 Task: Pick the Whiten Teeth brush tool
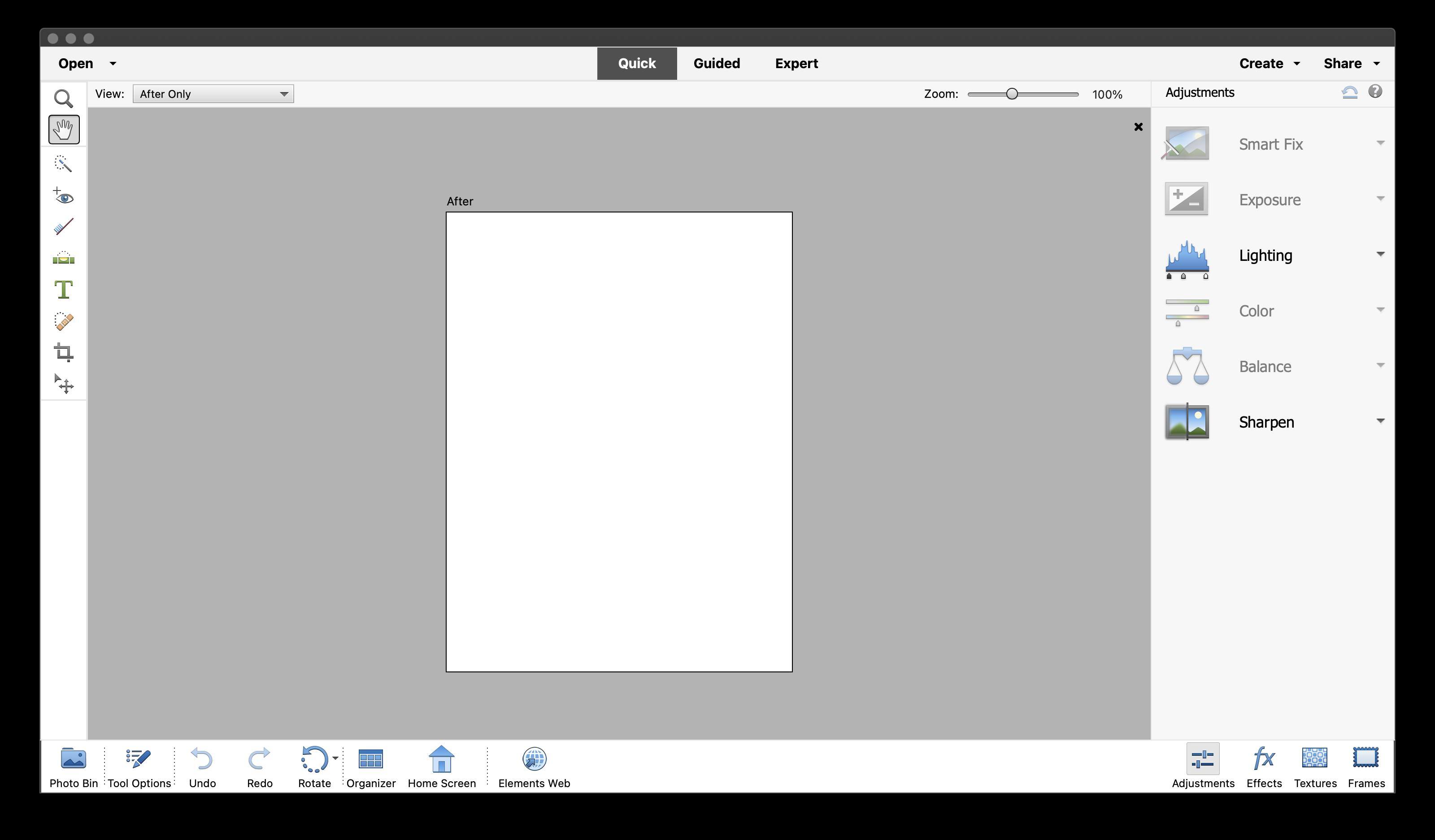pos(63,227)
